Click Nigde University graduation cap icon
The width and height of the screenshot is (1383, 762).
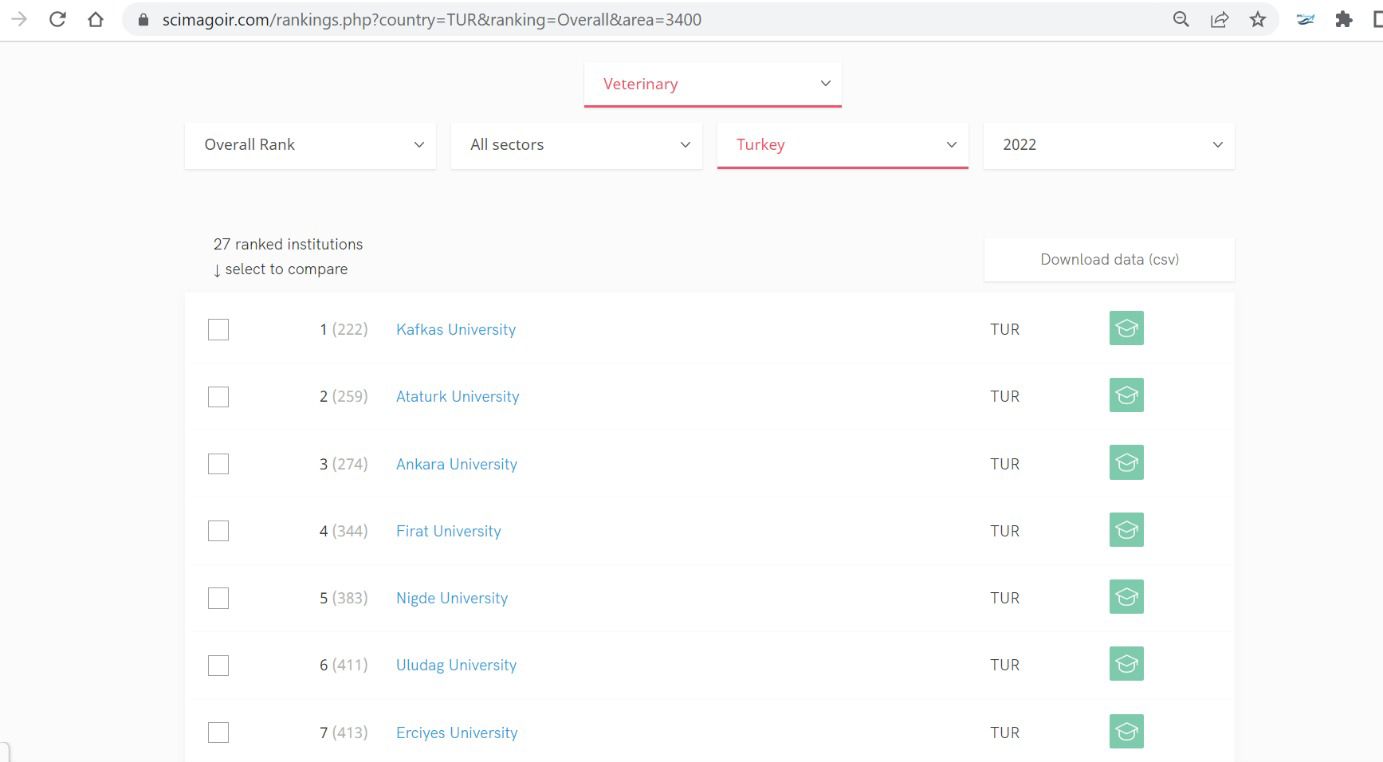point(1126,597)
